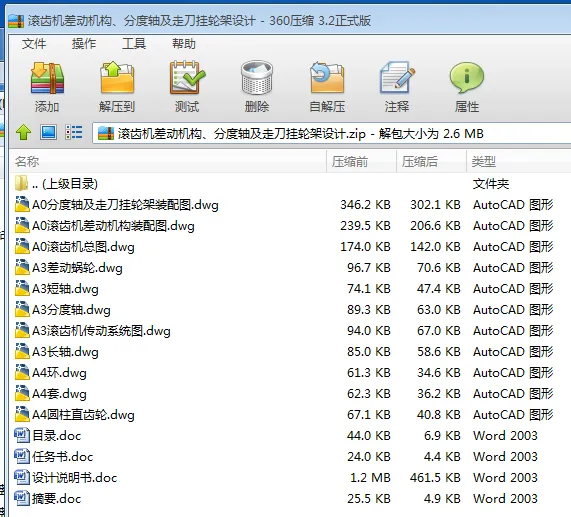The height and width of the screenshot is (517, 571).
Task: Click the 1.2 MB original size value
Action: click(370, 477)
